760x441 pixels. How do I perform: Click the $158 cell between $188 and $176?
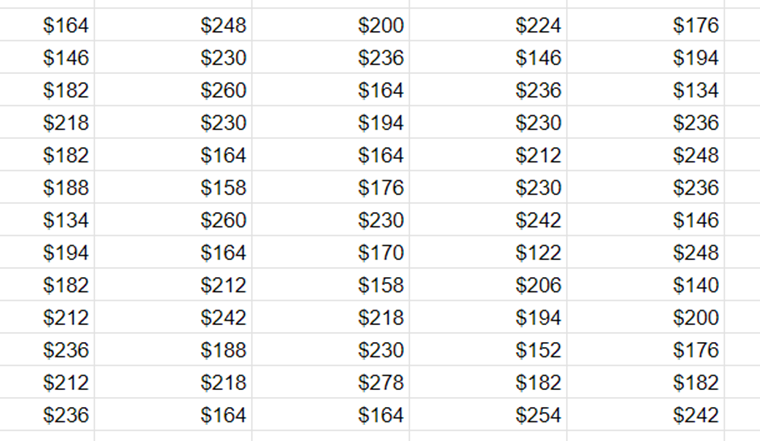click(173, 187)
